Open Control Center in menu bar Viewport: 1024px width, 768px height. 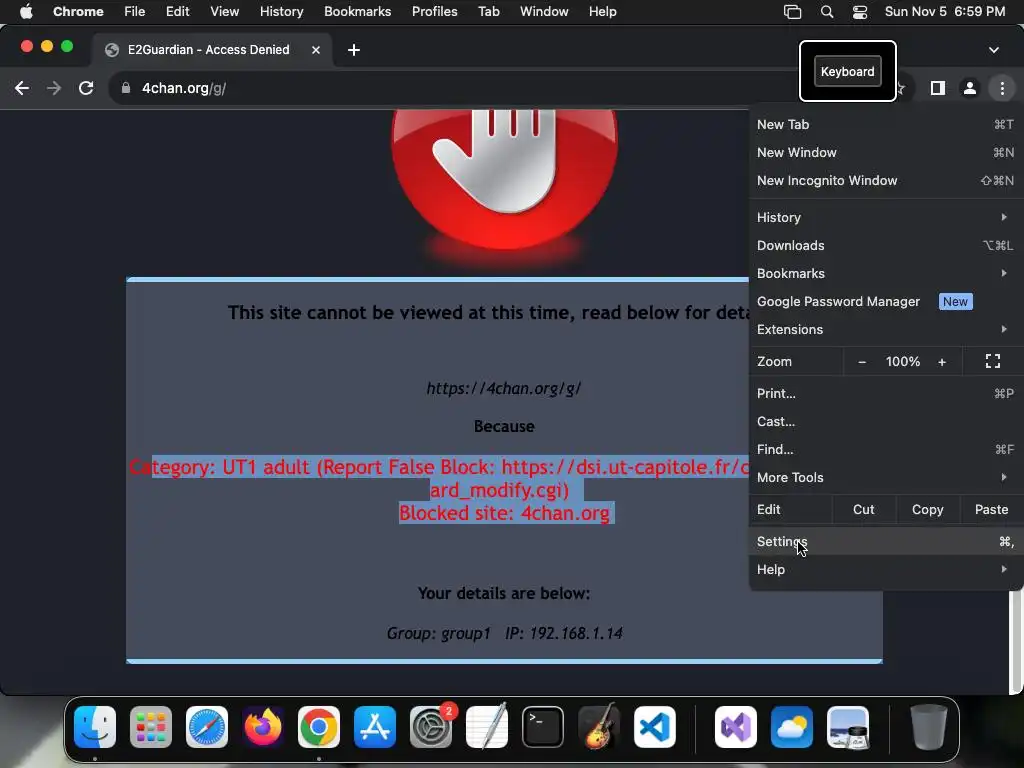click(859, 12)
